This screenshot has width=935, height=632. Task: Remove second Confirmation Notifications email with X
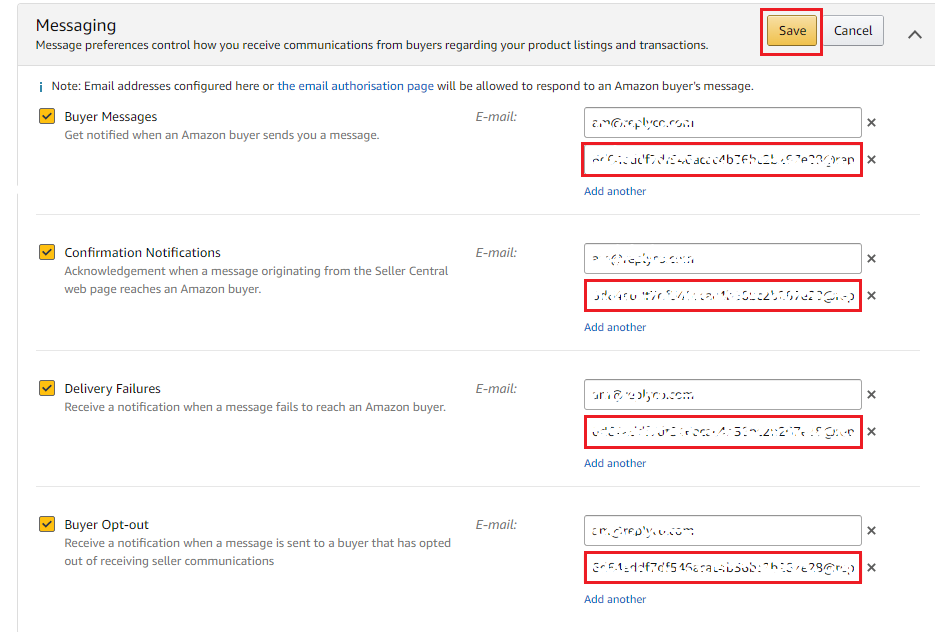coord(871,296)
